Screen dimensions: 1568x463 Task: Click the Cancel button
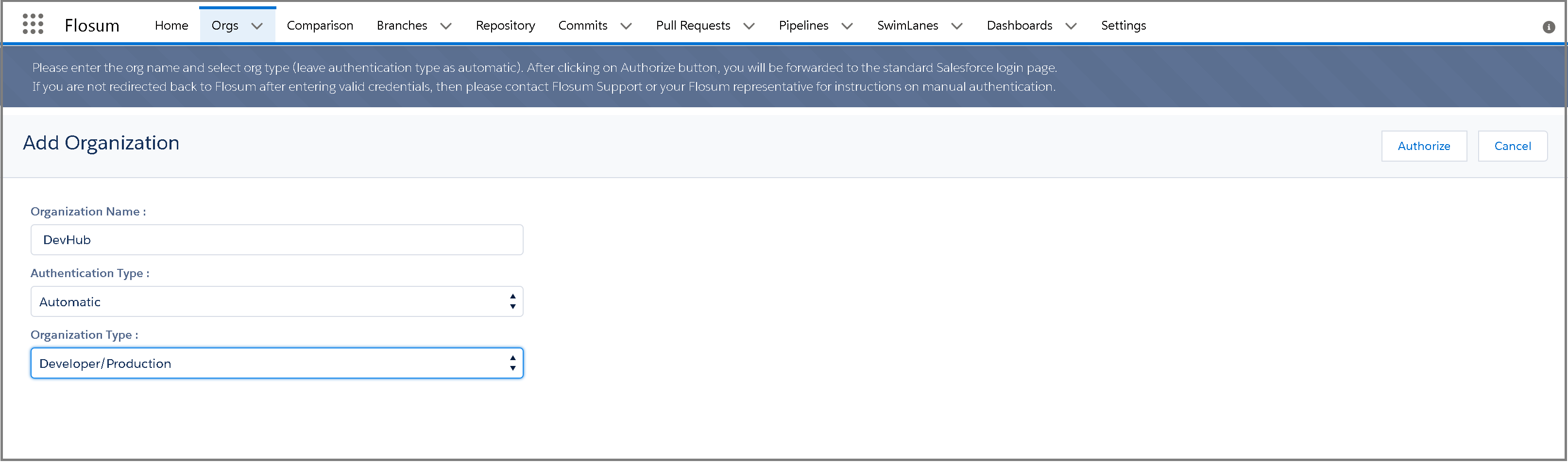[x=1512, y=147]
